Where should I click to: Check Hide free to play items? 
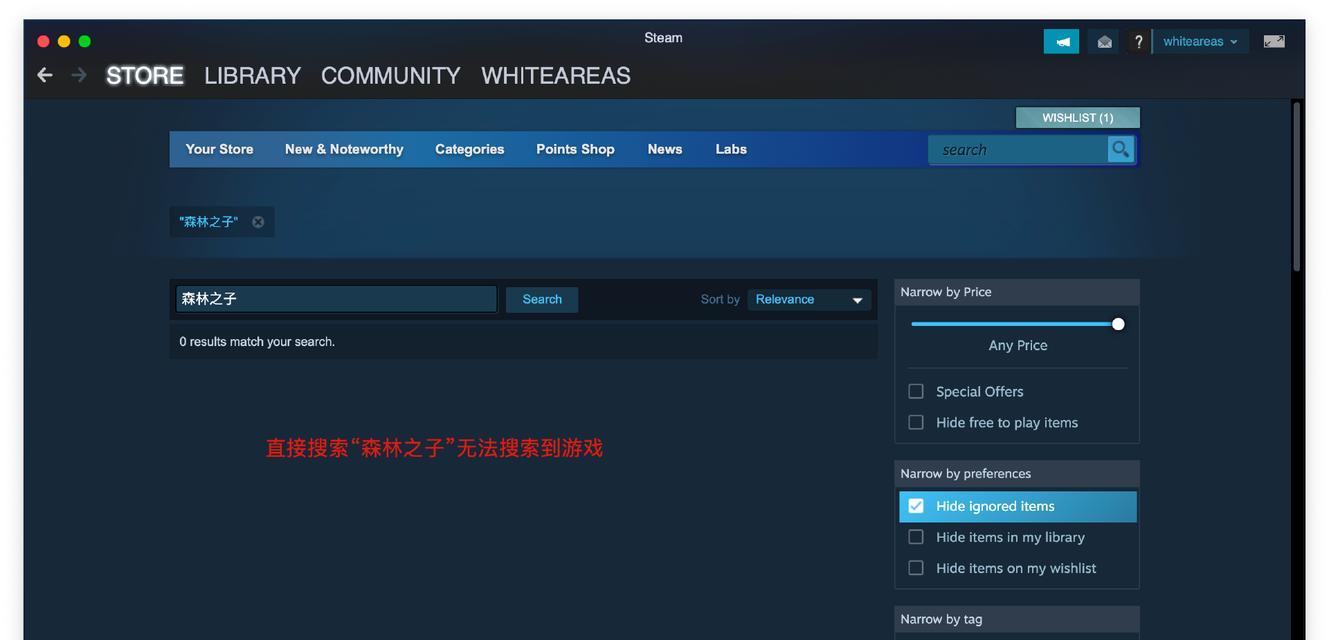click(x=916, y=422)
